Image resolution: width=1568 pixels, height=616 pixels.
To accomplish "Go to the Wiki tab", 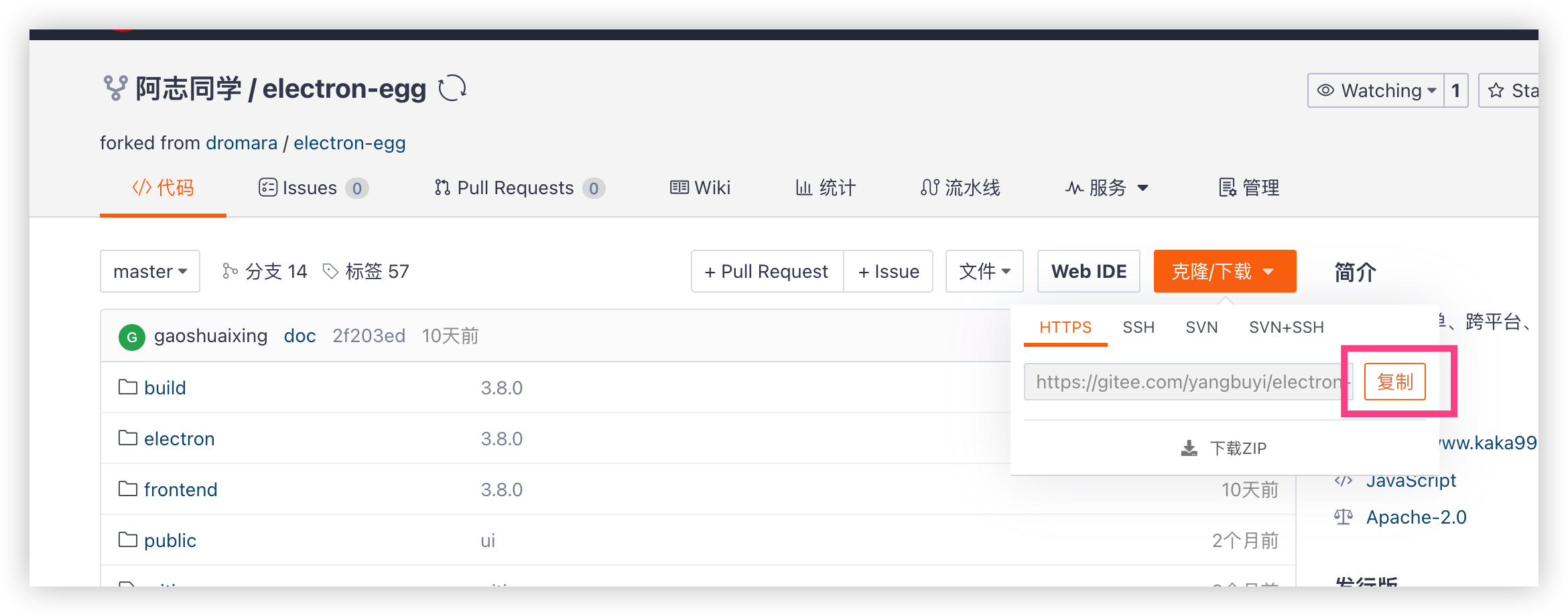I will pos(700,187).
